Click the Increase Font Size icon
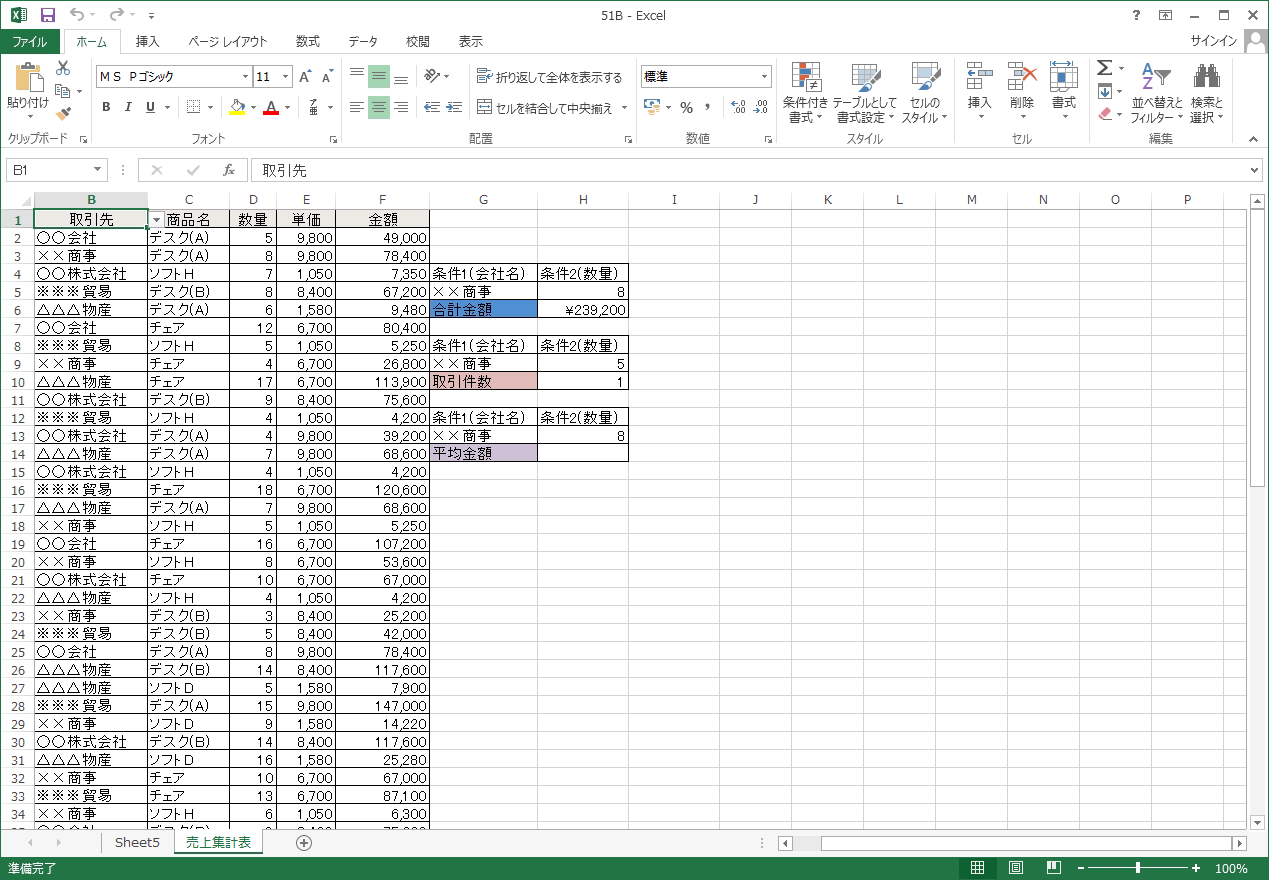The height and width of the screenshot is (880, 1269). pyautogui.click(x=306, y=77)
